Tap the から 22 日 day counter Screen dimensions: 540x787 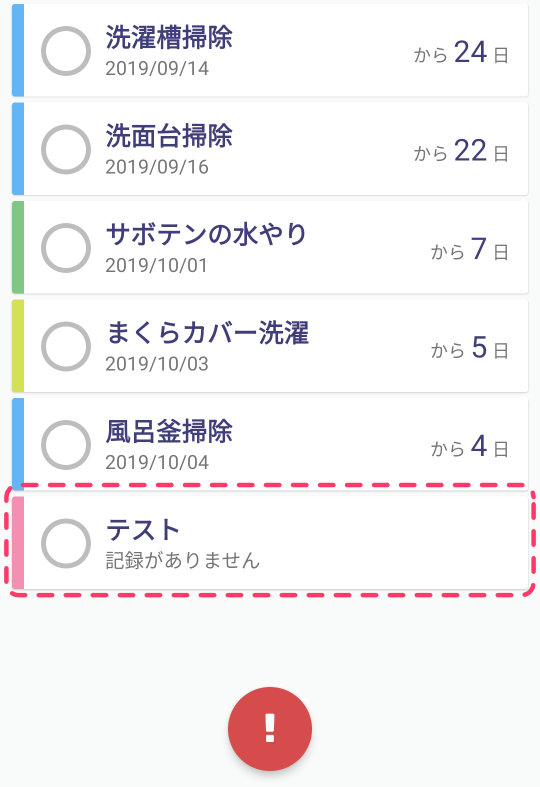point(461,151)
